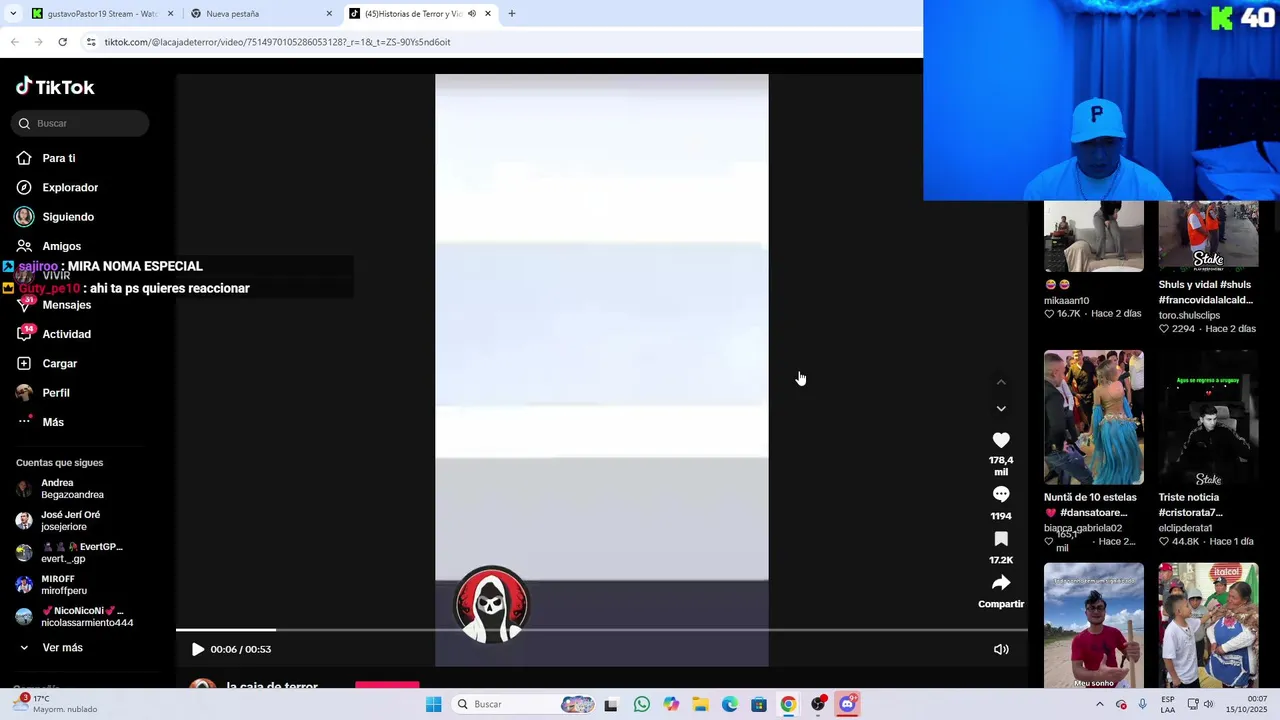This screenshot has width=1280, height=720.
Task: Open Discord from taskbar
Action: (x=847, y=704)
